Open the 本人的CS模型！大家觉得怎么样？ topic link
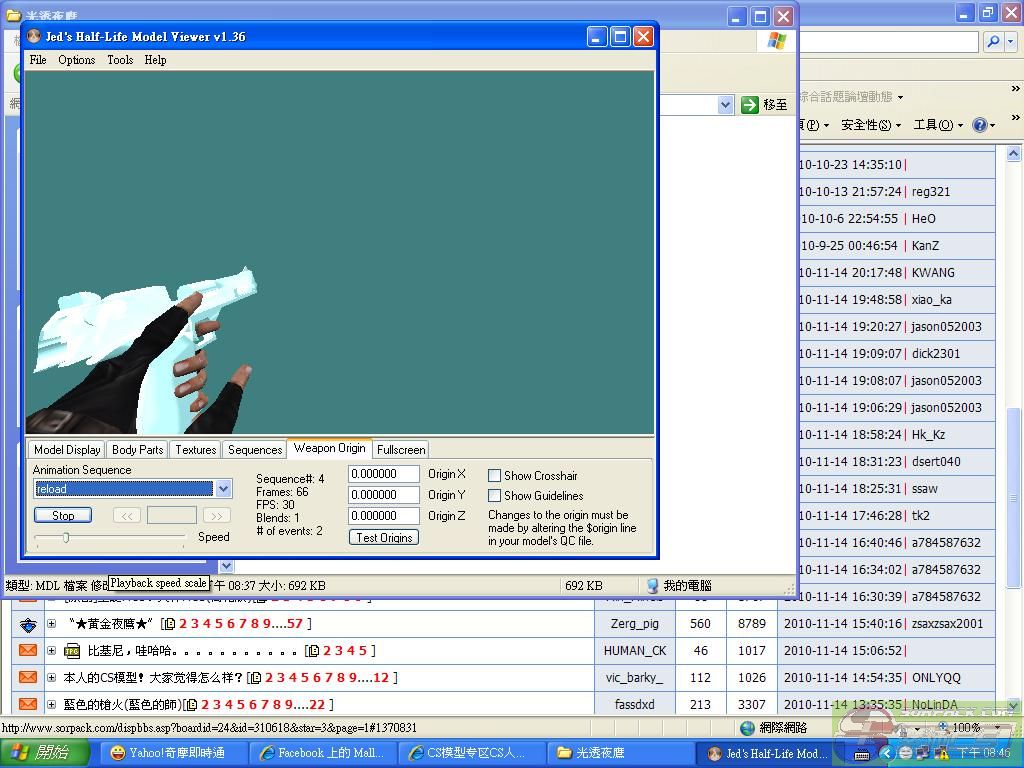 click(x=153, y=678)
